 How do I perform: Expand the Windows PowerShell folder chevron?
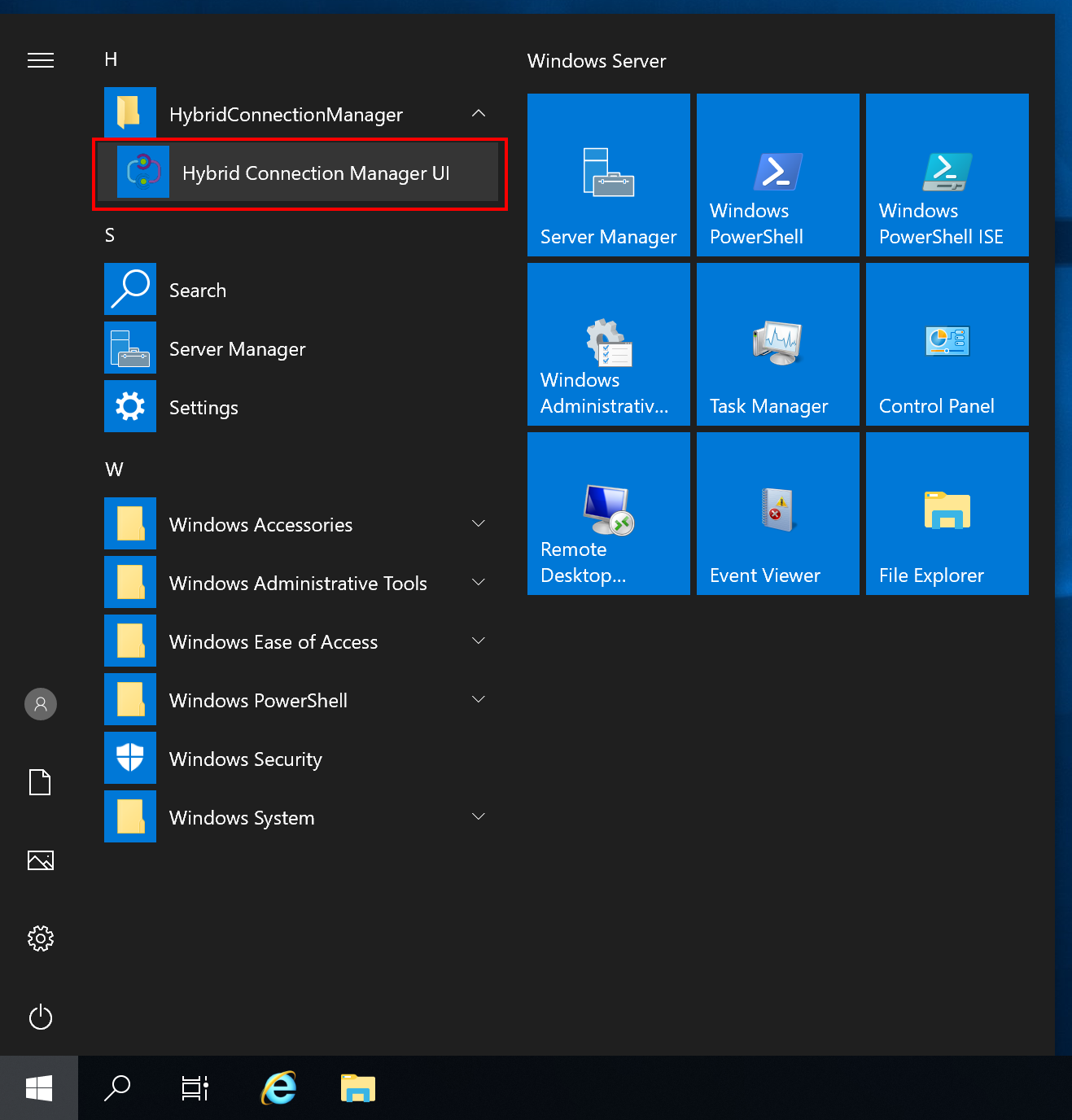click(479, 699)
